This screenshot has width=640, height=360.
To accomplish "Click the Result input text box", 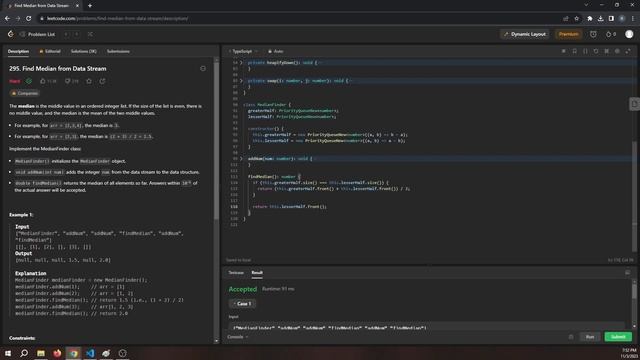I will click(x=426, y=327).
